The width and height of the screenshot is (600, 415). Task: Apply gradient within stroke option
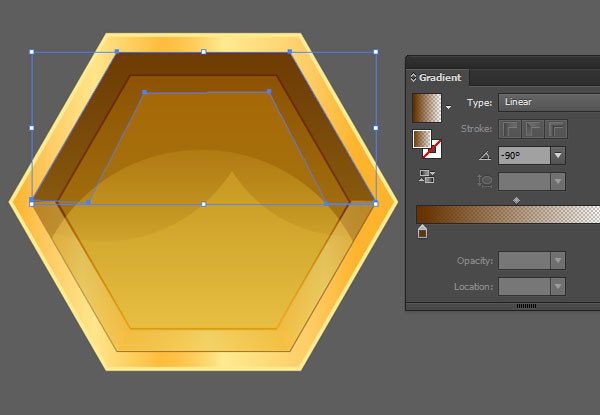click(509, 129)
